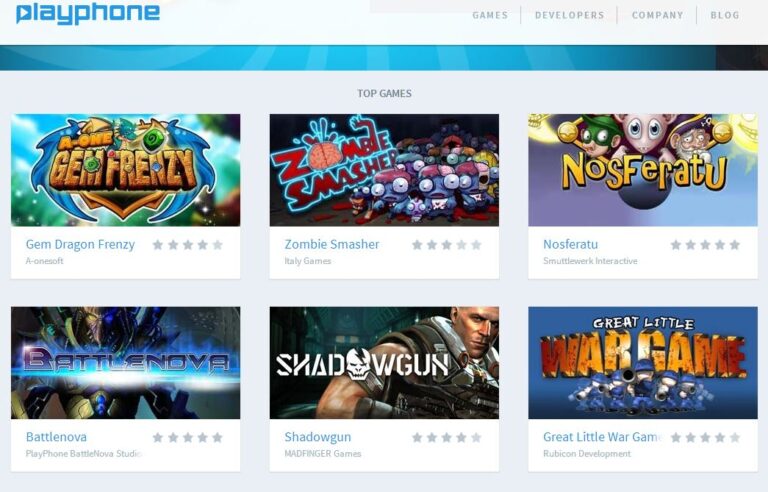Click the Shadowgun title link
The image size is (768, 492).
318,437
